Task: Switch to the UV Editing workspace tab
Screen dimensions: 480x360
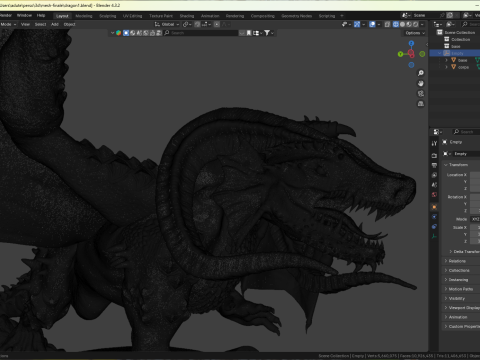Action: click(x=132, y=16)
